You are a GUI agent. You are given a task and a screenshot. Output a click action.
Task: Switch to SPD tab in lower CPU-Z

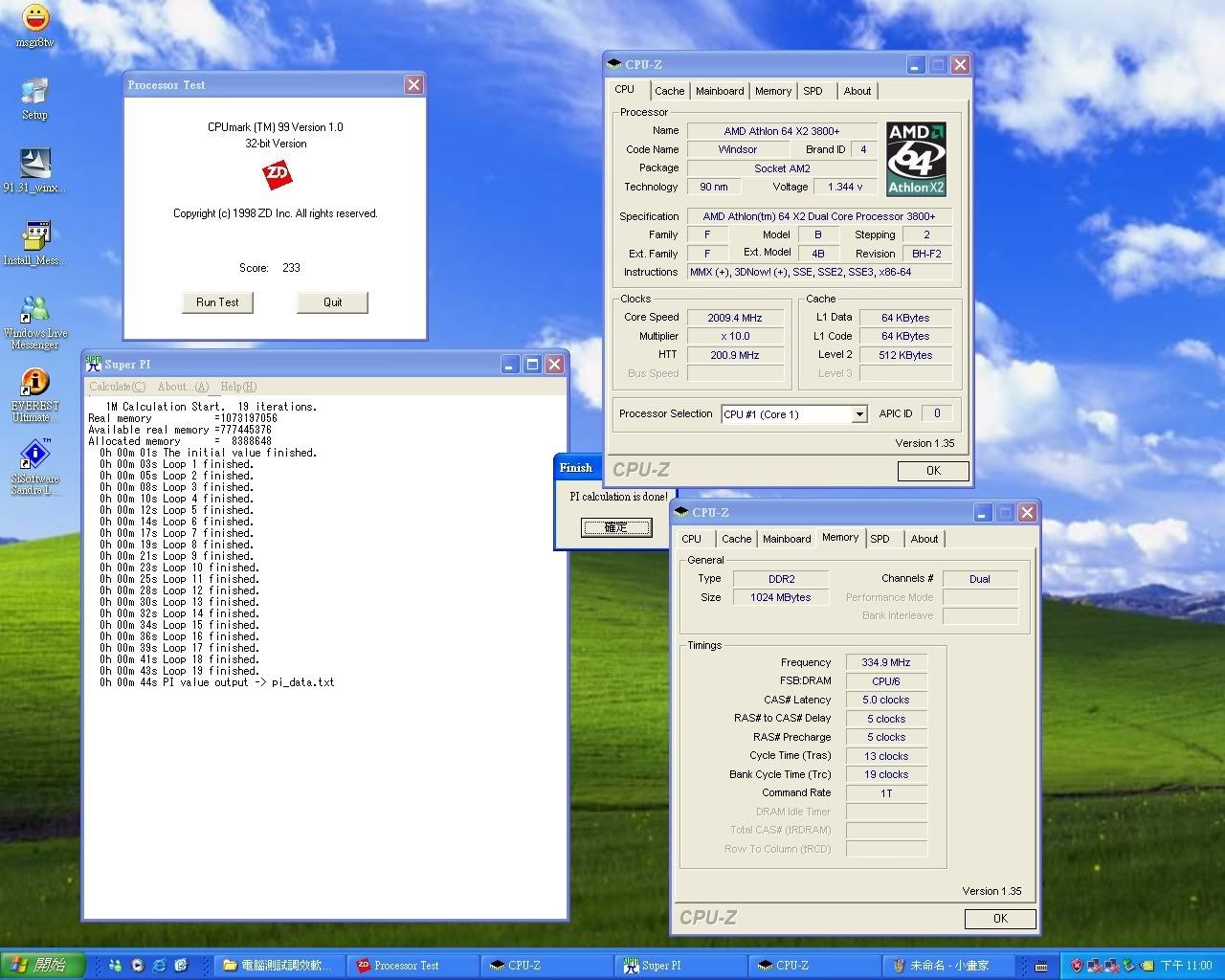click(x=880, y=539)
